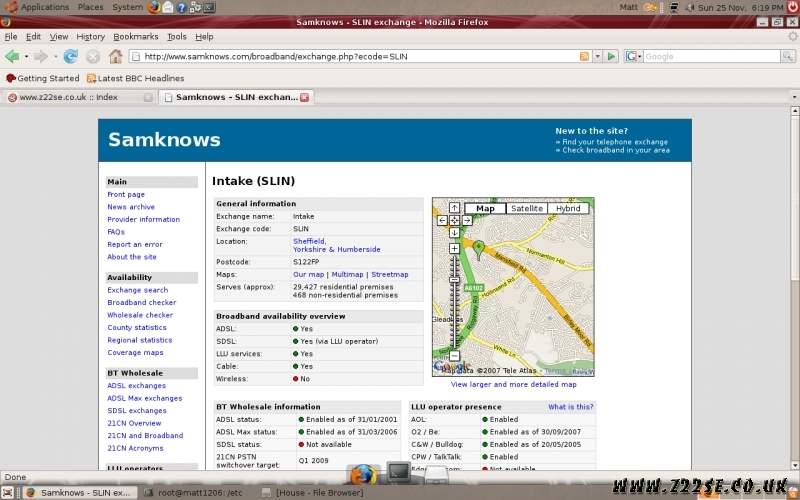Open View larger and more detailed map
This screenshot has width=800, height=500.
click(513, 384)
